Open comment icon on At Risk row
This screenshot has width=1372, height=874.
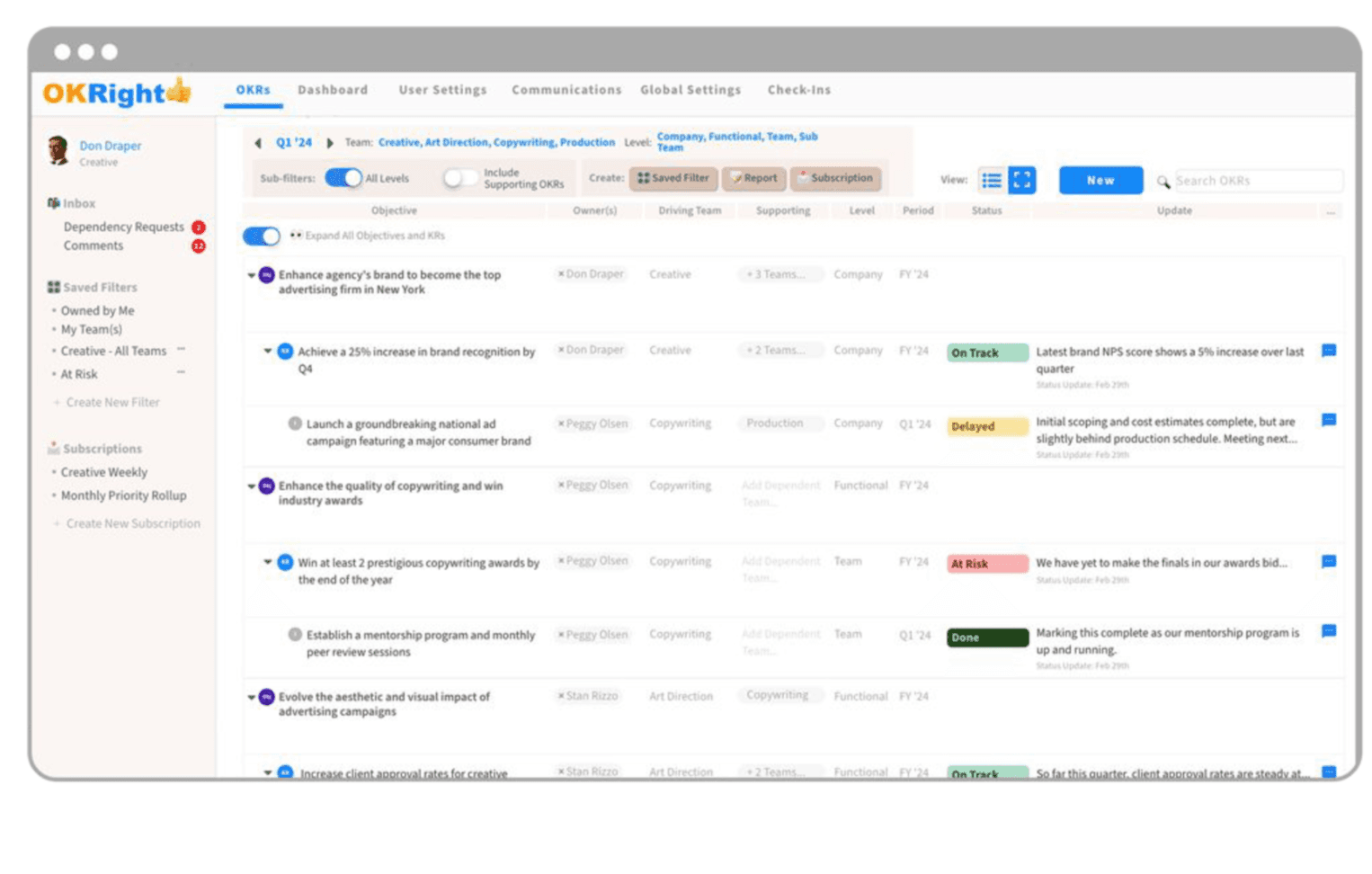(1329, 562)
